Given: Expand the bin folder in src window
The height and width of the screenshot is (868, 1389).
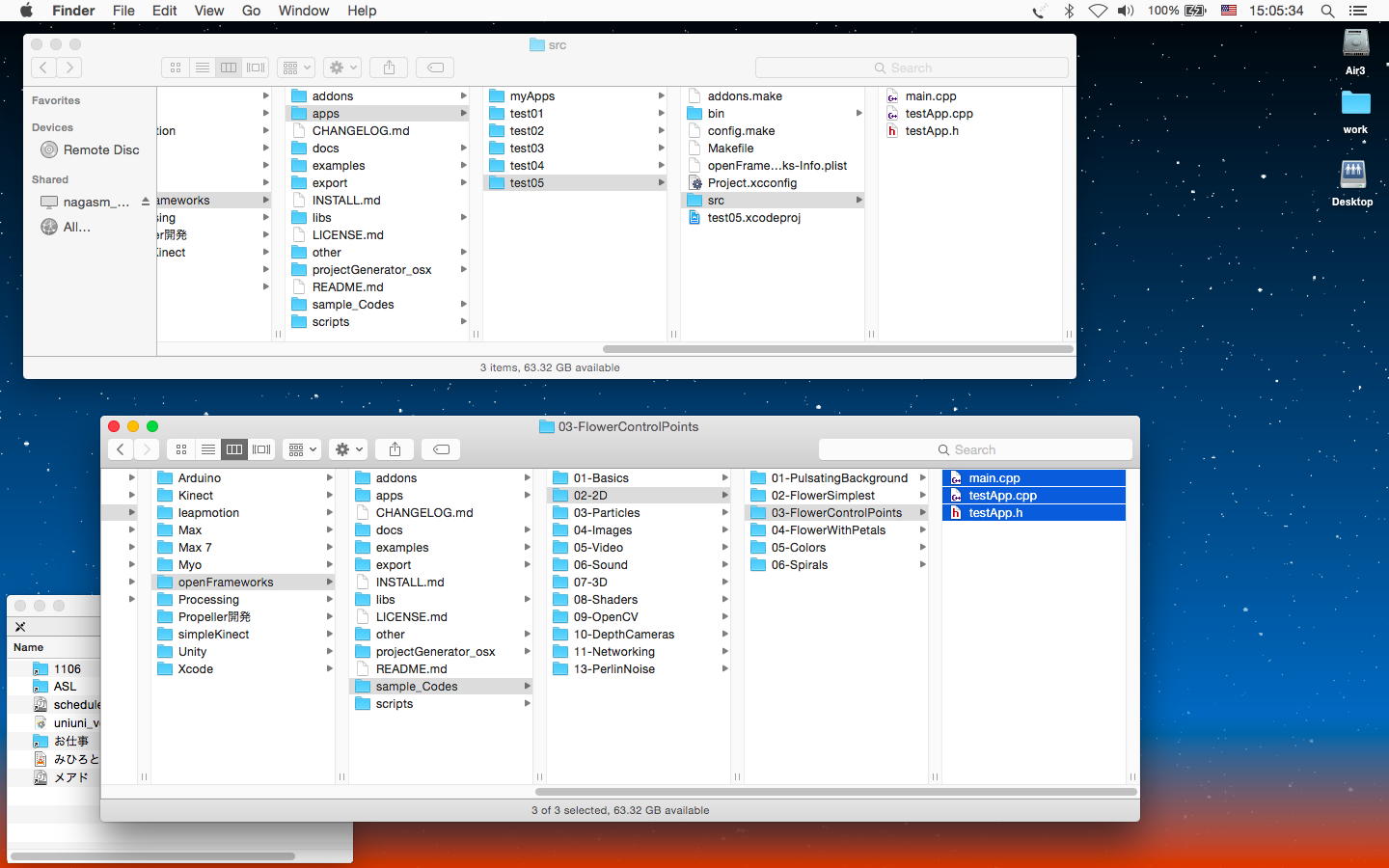Looking at the screenshot, I should (858, 113).
